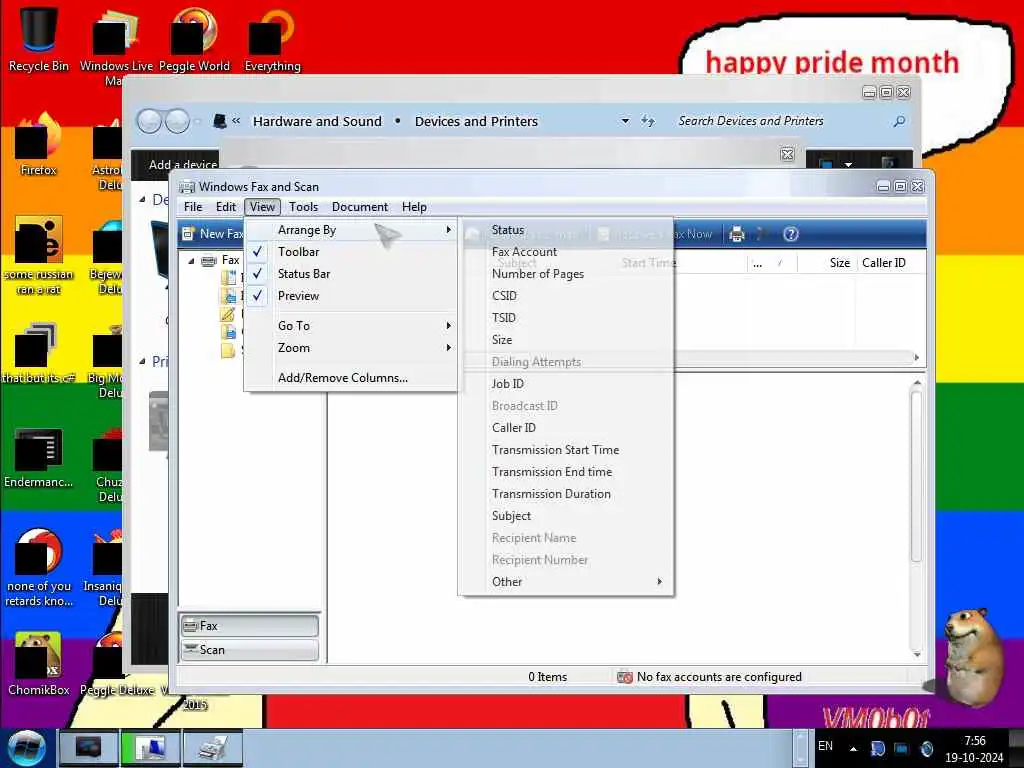
Task: Click the Windows Start orb
Action: click(x=26, y=748)
